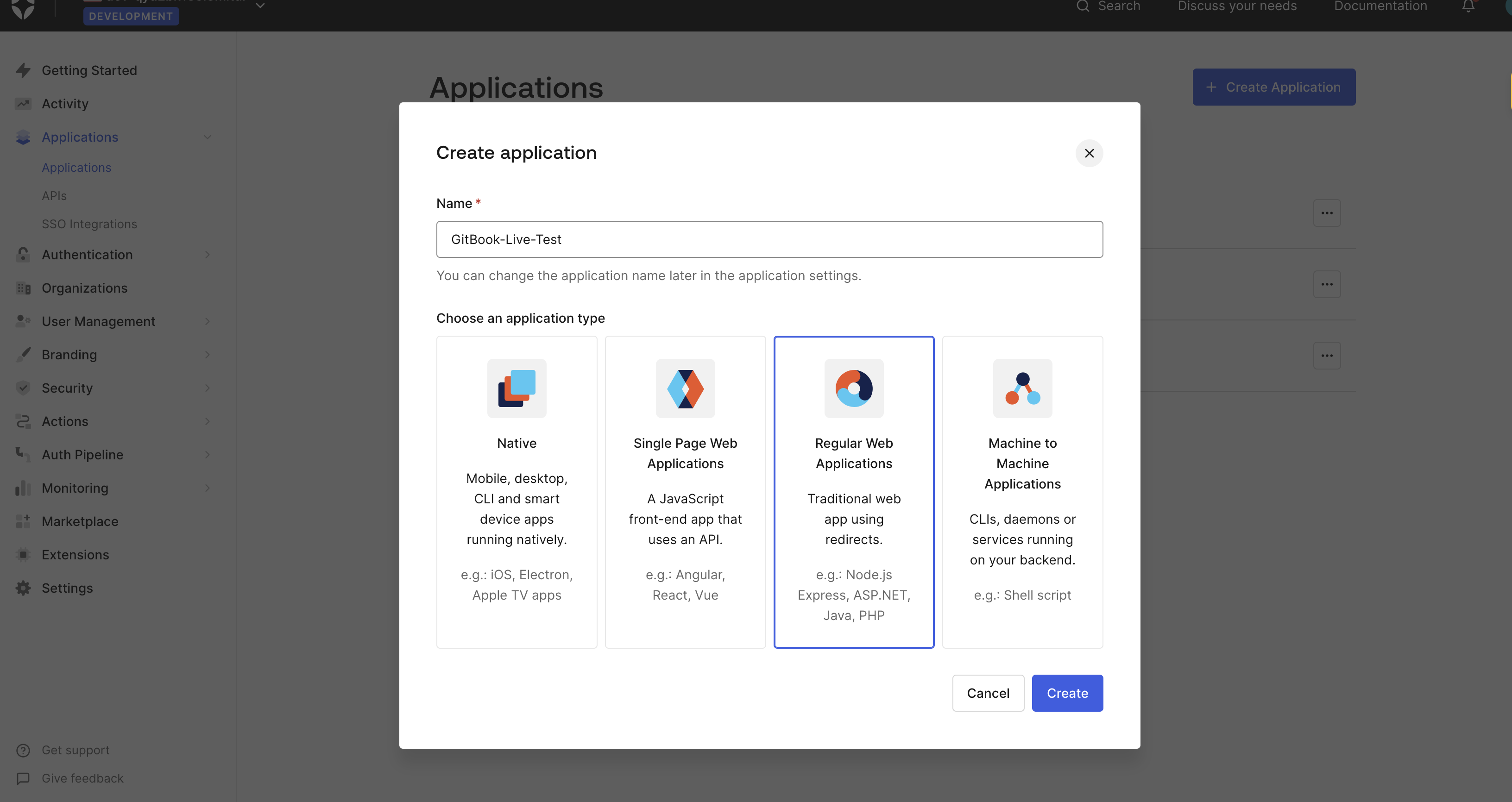Image resolution: width=1512 pixels, height=802 pixels.
Task: Click the Getting Started lightning icon
Action: pos(23,70)
